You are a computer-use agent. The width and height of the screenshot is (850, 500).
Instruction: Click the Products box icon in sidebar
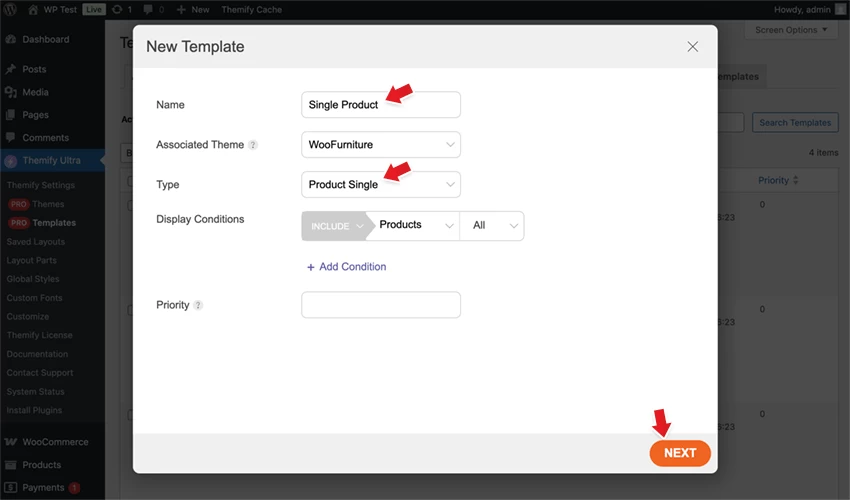10,465
